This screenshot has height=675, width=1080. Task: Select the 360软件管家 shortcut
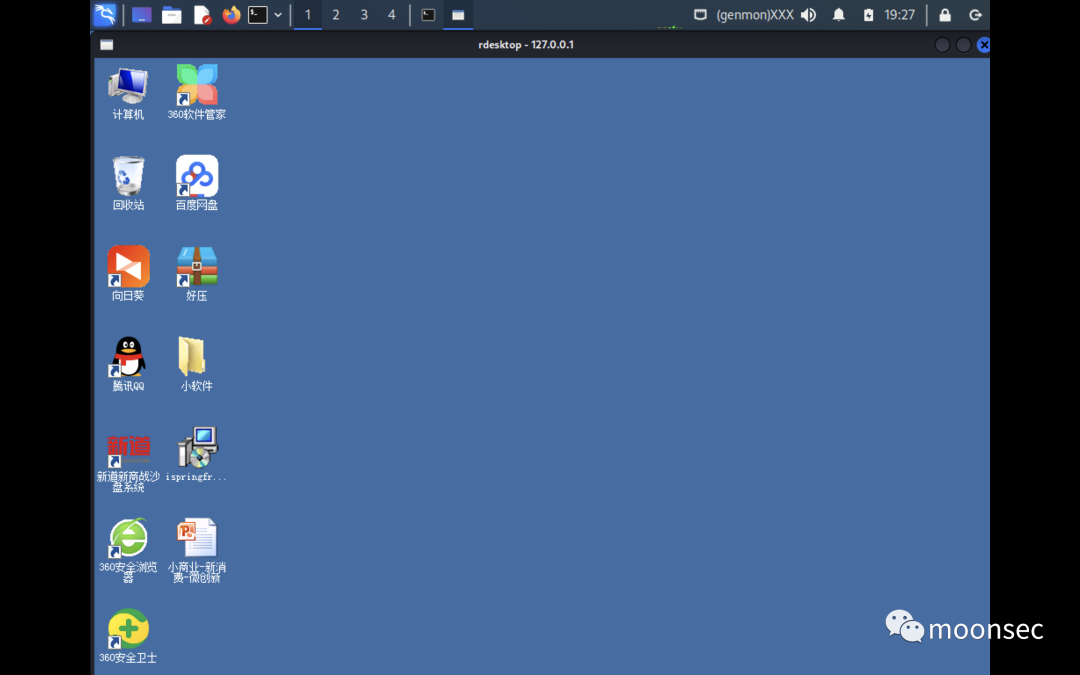[x=196, y=93]
